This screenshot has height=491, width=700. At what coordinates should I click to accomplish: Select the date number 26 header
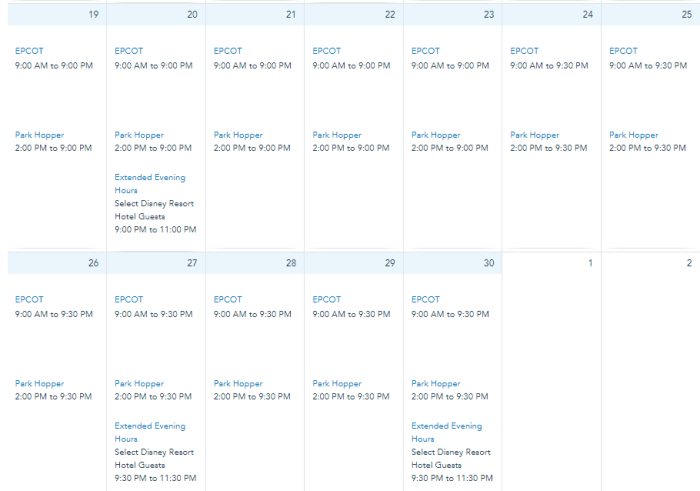[92, 263]
